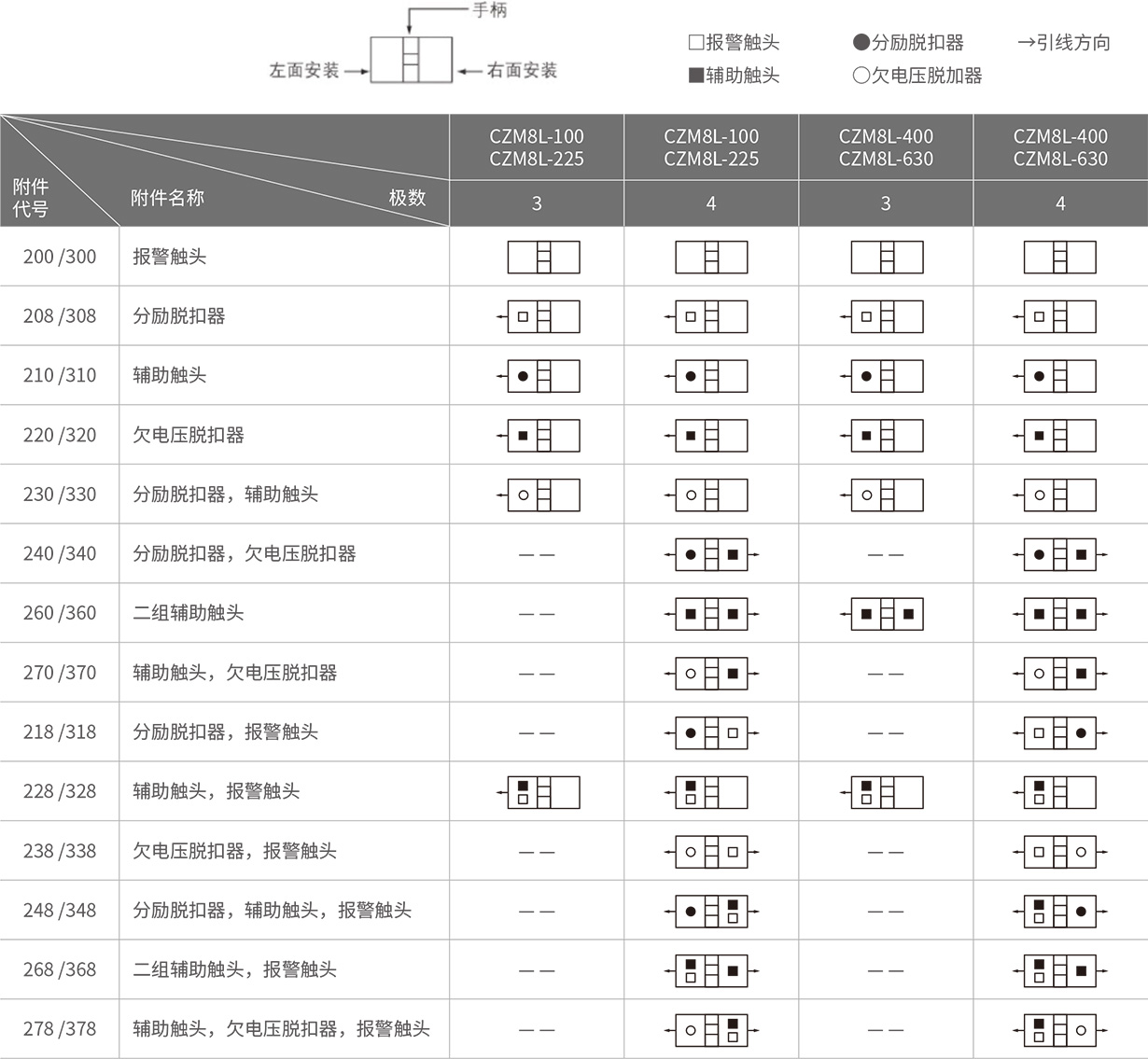Screen dimensions: 1148x1059
Task: Select the accessory code 208 /308
Action: click(x=60, y=316)
